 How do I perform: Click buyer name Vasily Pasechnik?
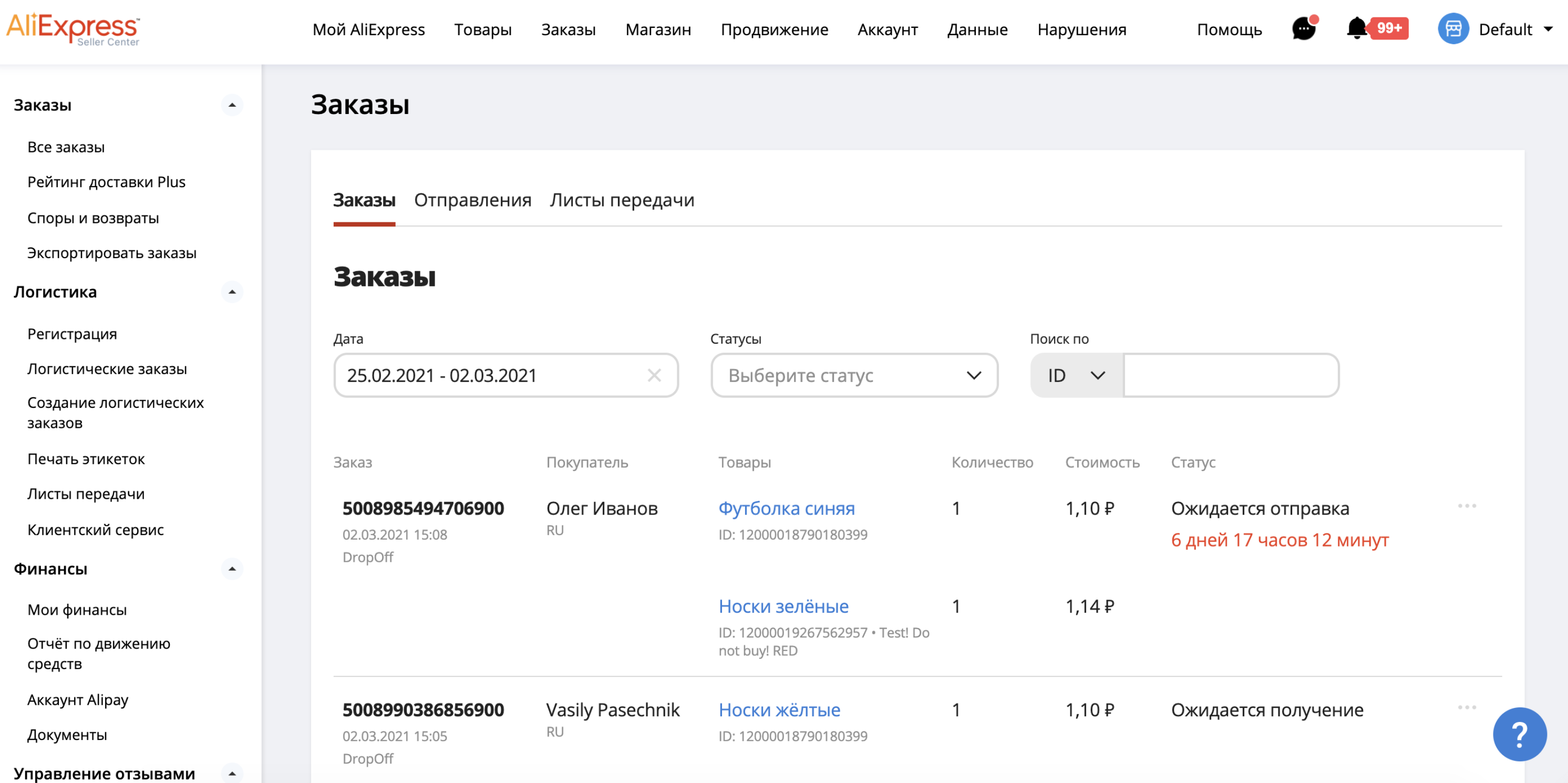pyautogui.click(x=613, y=709)
